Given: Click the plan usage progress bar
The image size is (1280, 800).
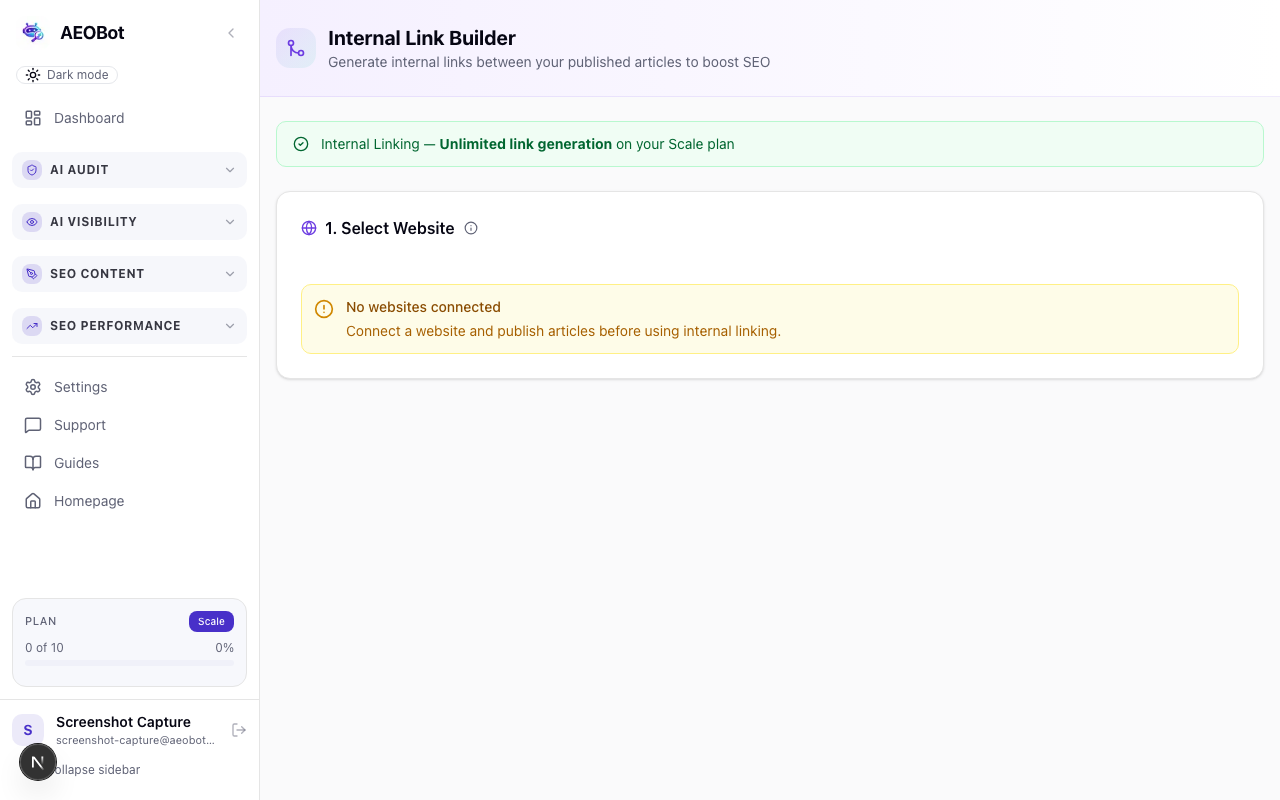Looking at the screenshot, I should (129, 662).
